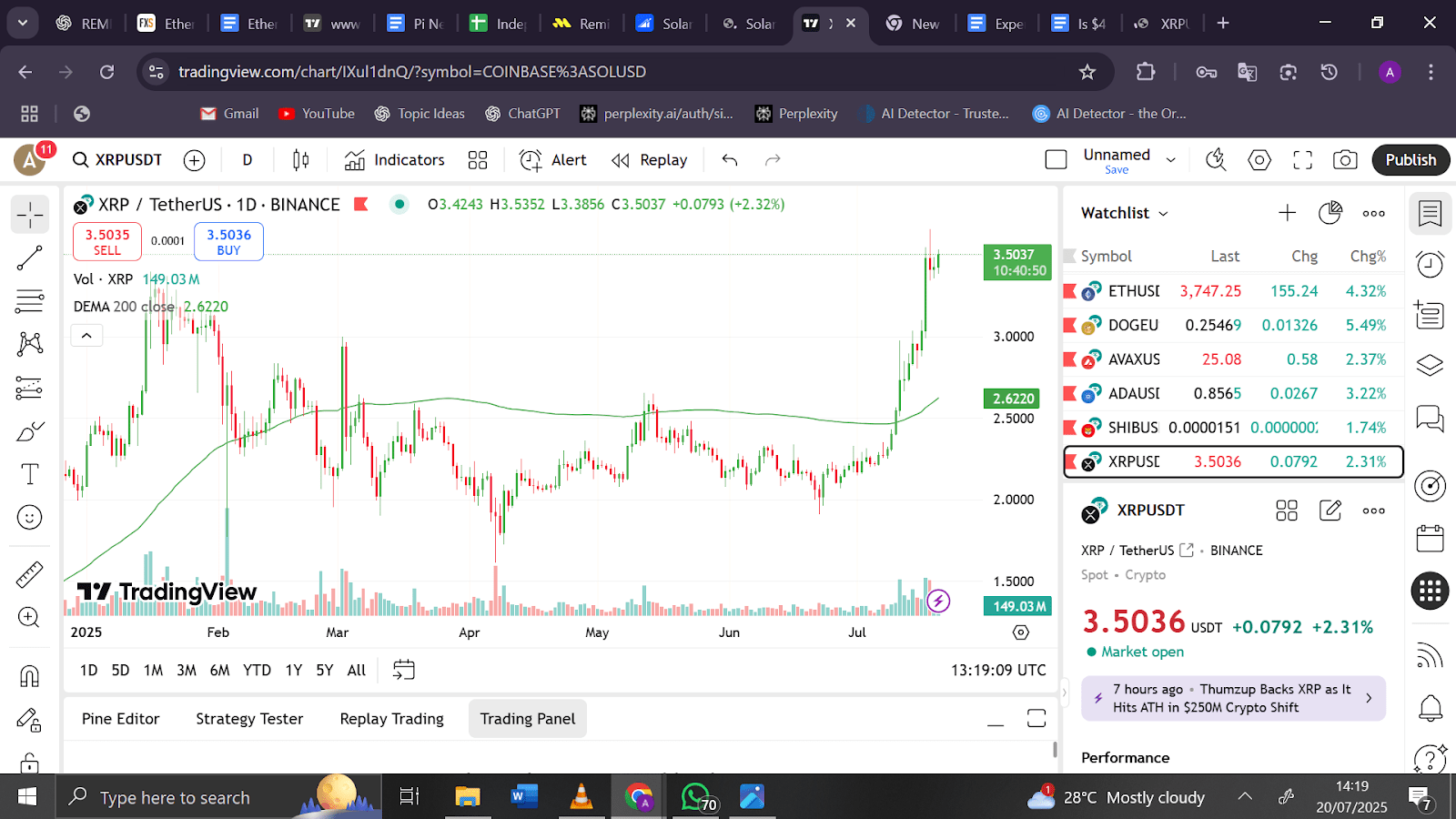Open the notifications bell panel
The height and width of the screenshot is (819, 1456).
(1431, 707)
